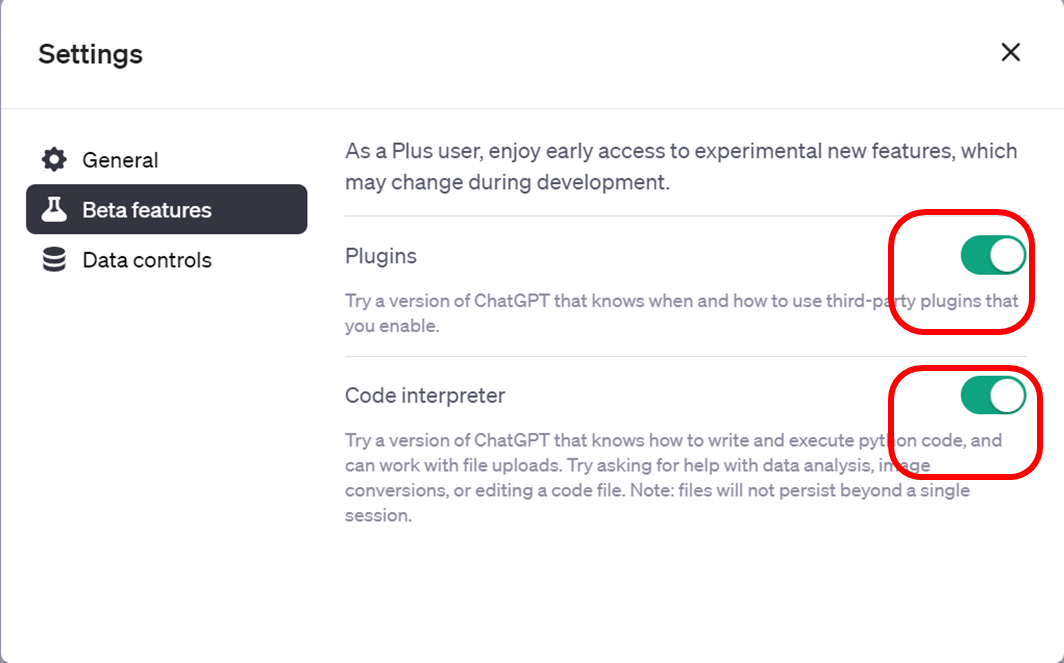1064x663 pixels.
Task: Click the green track of Code interpreter switch
Action: (975, 395)
